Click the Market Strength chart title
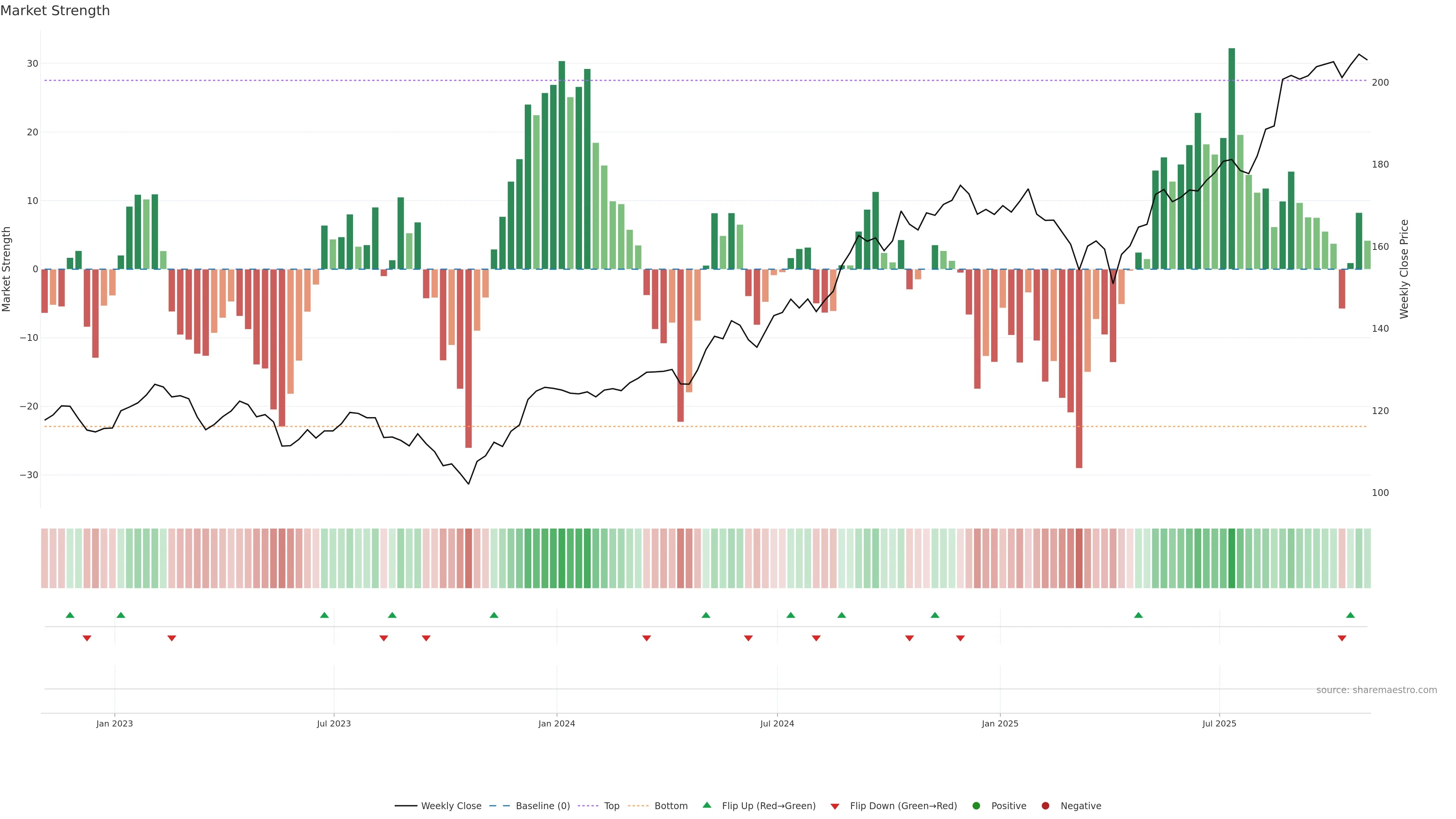This screenshot has width=1456, height=819. [x=55, y=11]
